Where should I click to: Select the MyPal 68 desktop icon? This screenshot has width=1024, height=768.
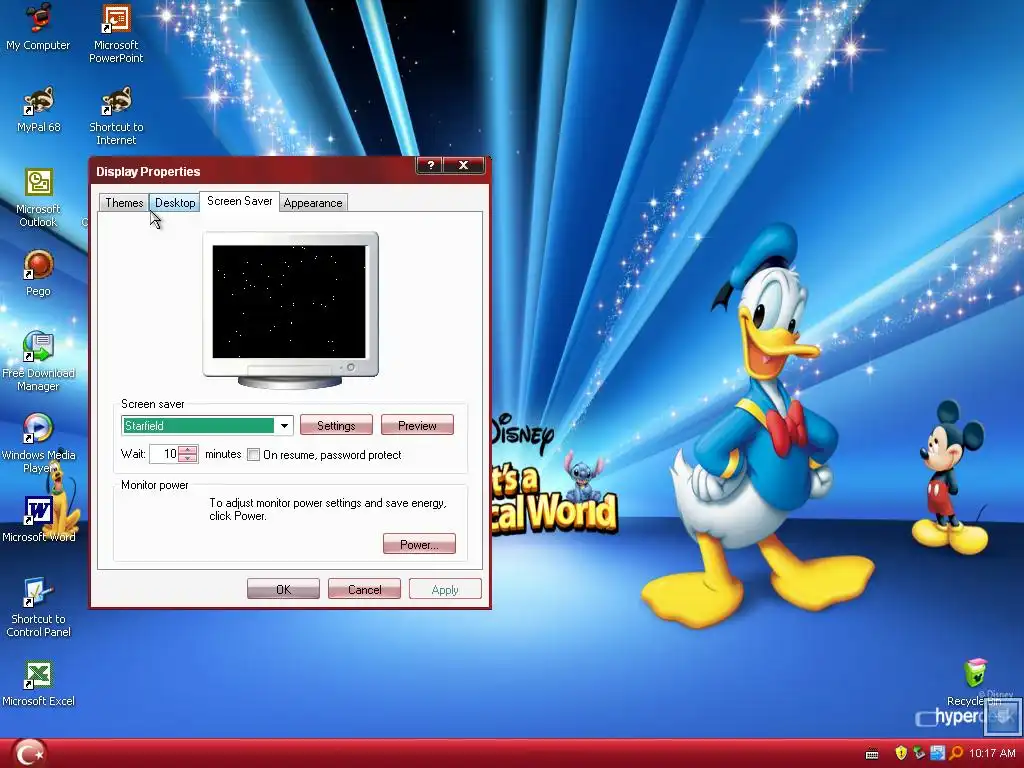[x=38, y=110]
